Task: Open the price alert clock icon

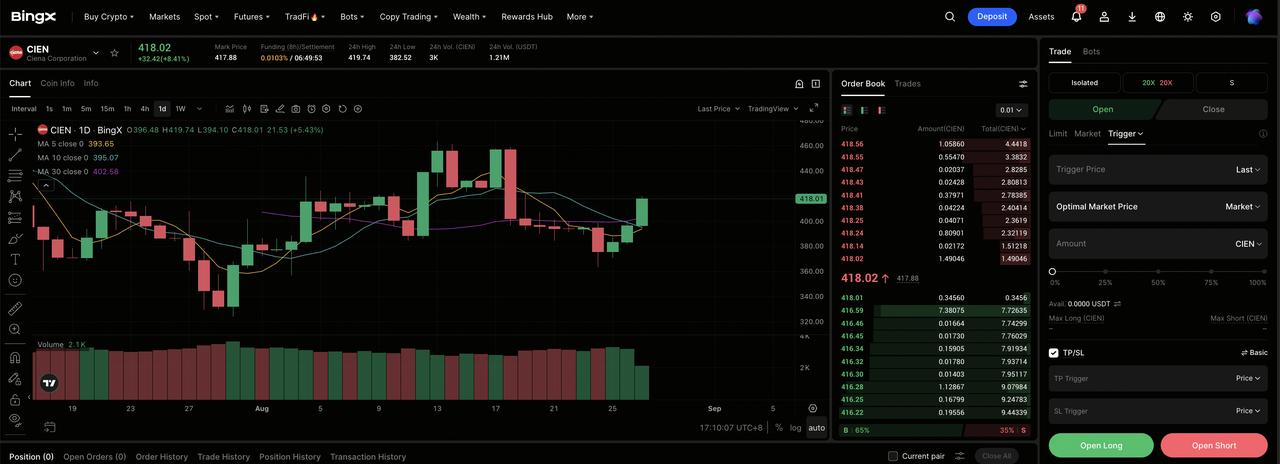Action: tap(311, 109)
